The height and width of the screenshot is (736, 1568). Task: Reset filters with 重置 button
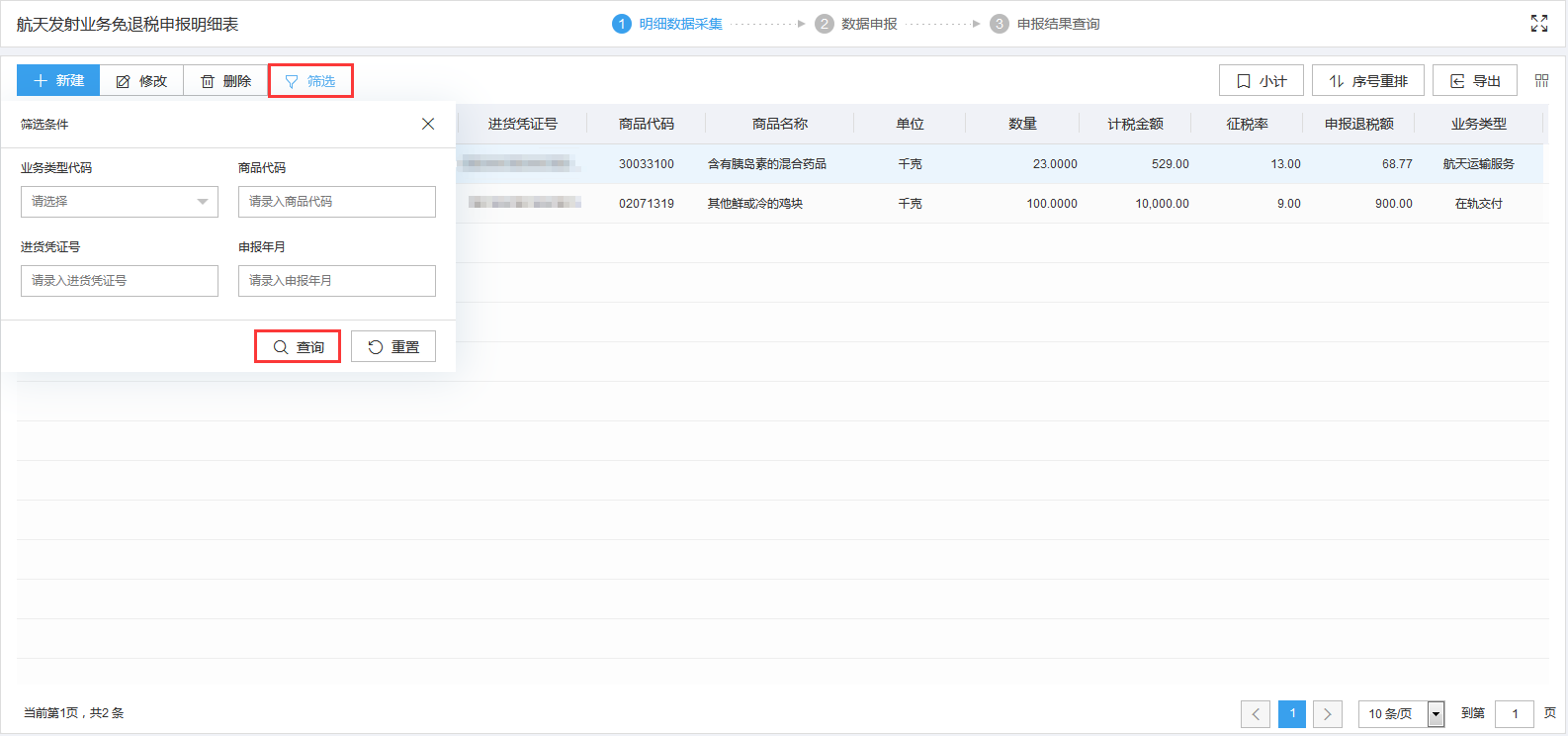[393, 347]
